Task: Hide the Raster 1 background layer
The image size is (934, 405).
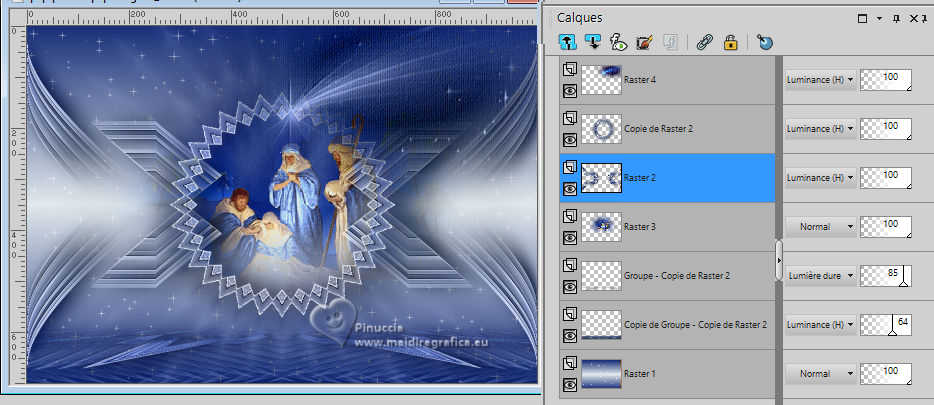Action: (x=570, y=385)
